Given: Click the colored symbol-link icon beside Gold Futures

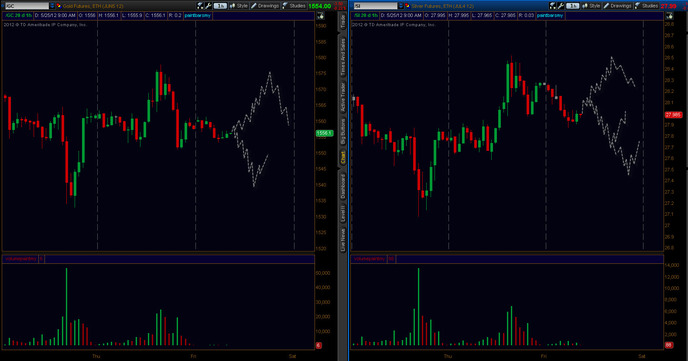Looking at the screenshot, I should (x=58, y=6).
